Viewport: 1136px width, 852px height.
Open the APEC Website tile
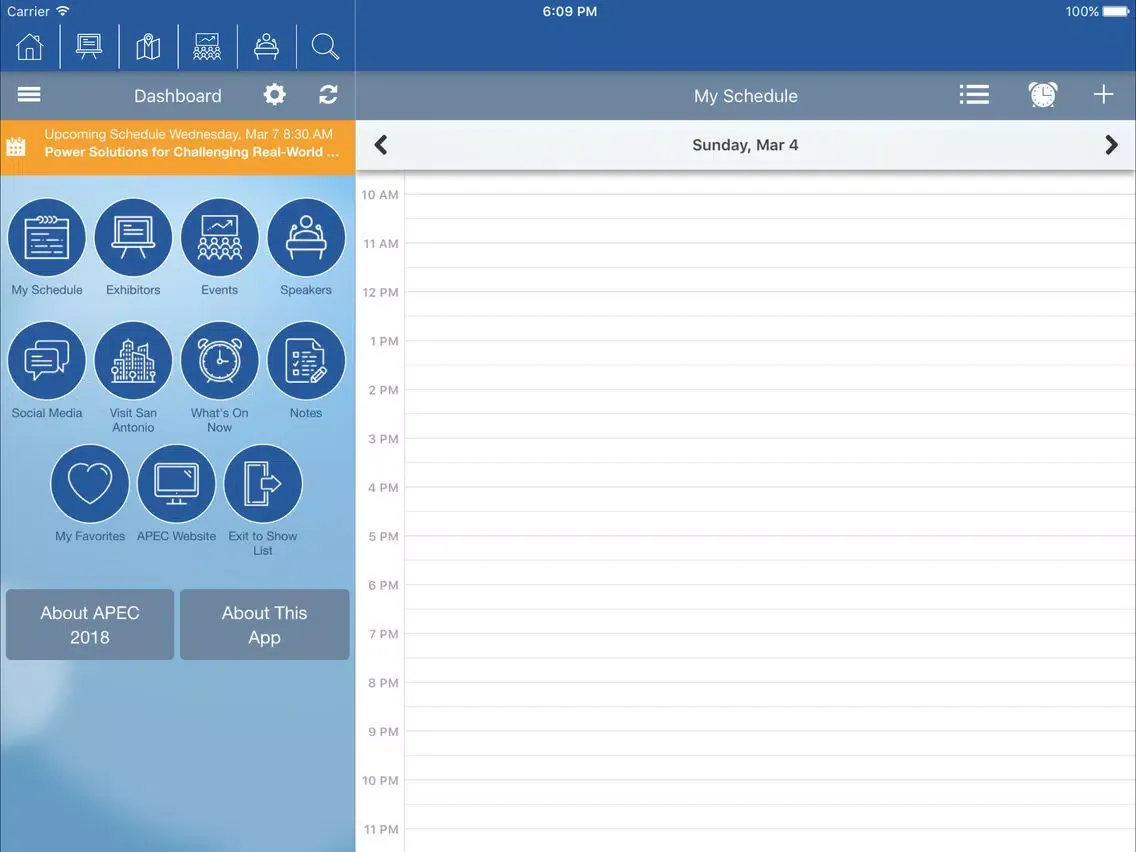(176, 494)
